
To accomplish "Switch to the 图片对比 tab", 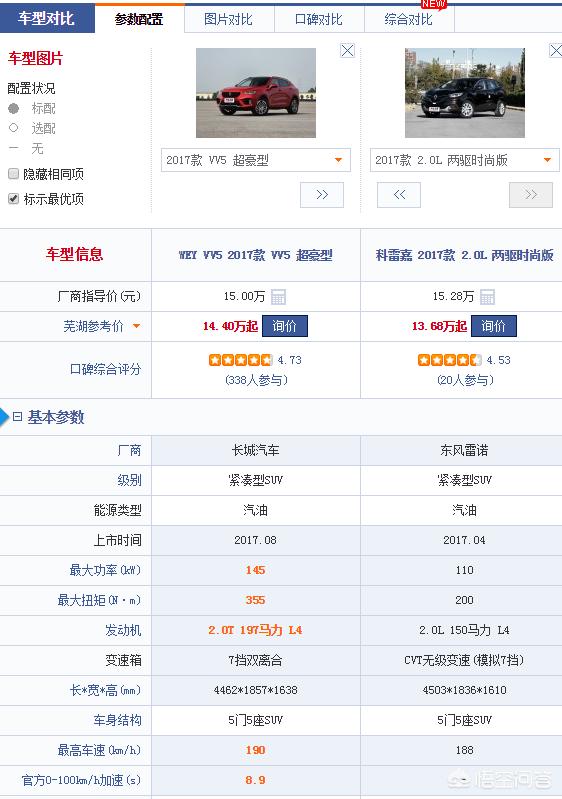I will coord(229,19).
